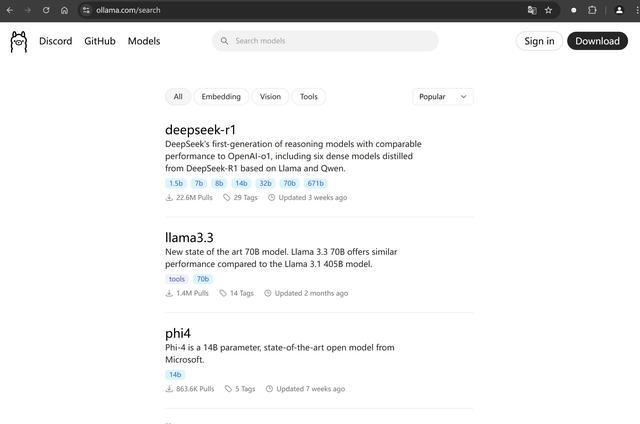Click the tools tag under llama3.3
The height and width of the screenshot is (424, 640).
pos(177,279)
